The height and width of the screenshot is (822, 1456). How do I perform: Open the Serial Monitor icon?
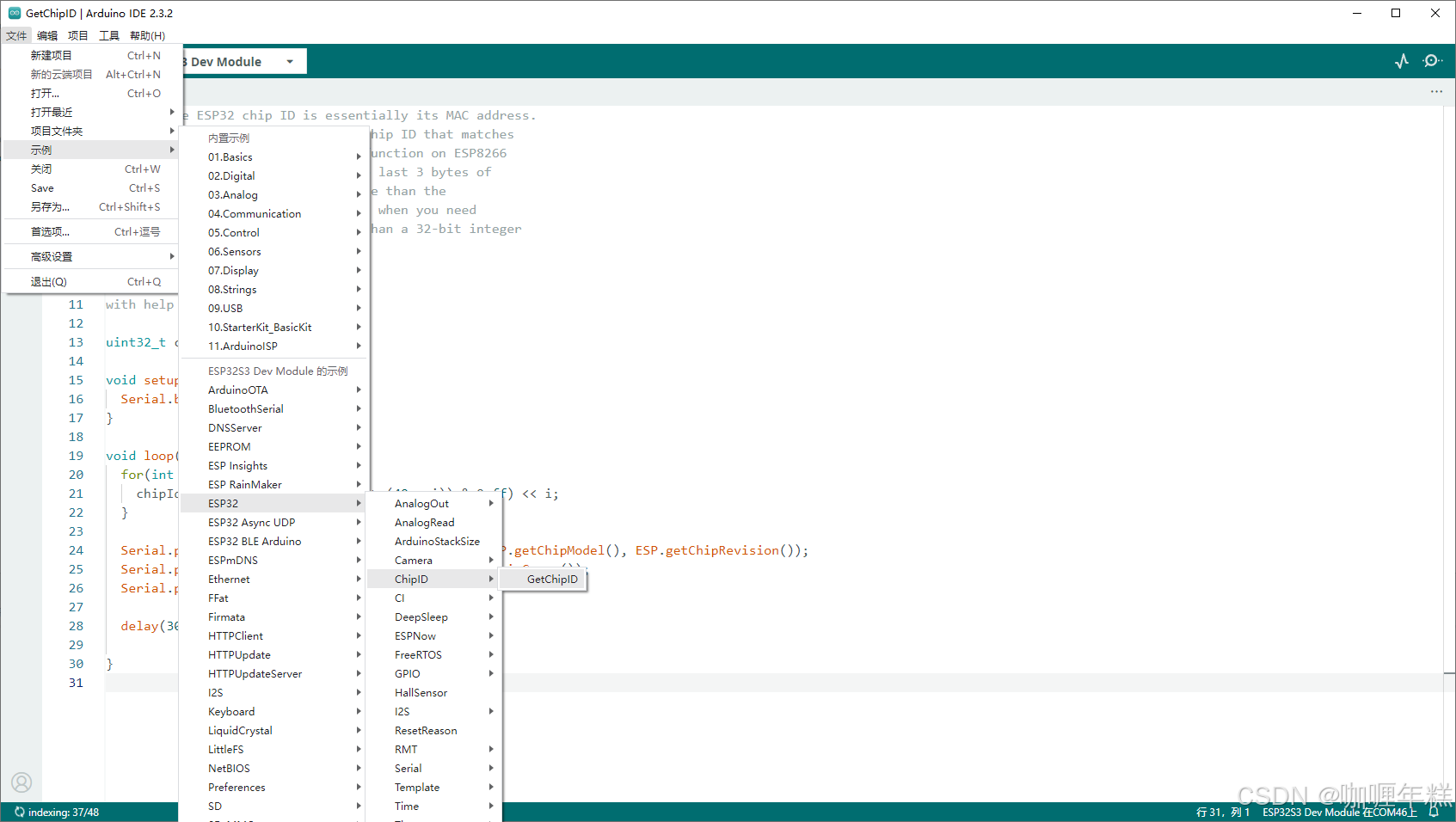1432,61
